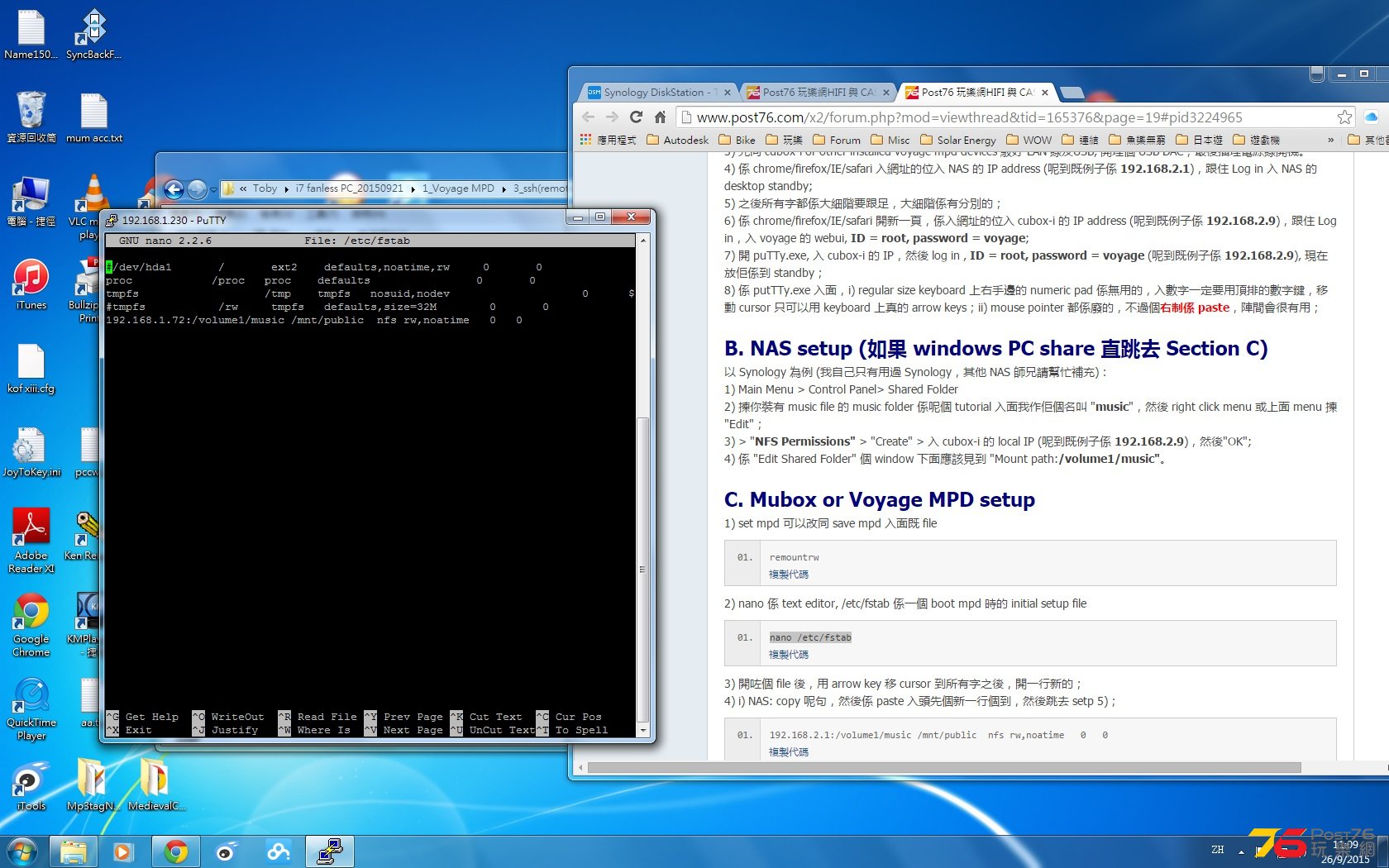The height and width of the screenshot is (868, 1389).
Task: Click the Chrome horizontal scrollbar
Action: tap(944, 767)
